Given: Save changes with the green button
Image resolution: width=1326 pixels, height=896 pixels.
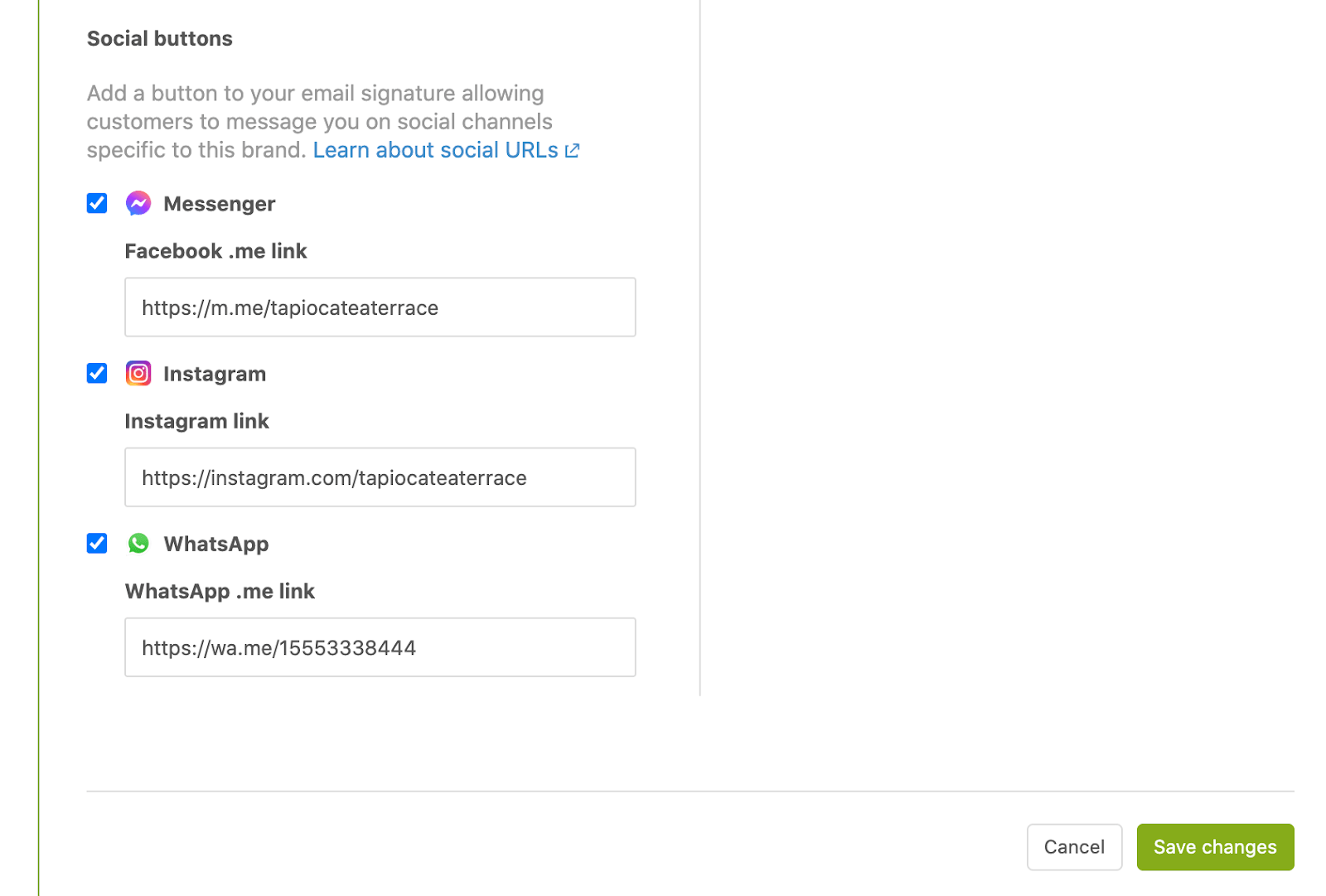Looking at the screenshot, I should 1215,847.
